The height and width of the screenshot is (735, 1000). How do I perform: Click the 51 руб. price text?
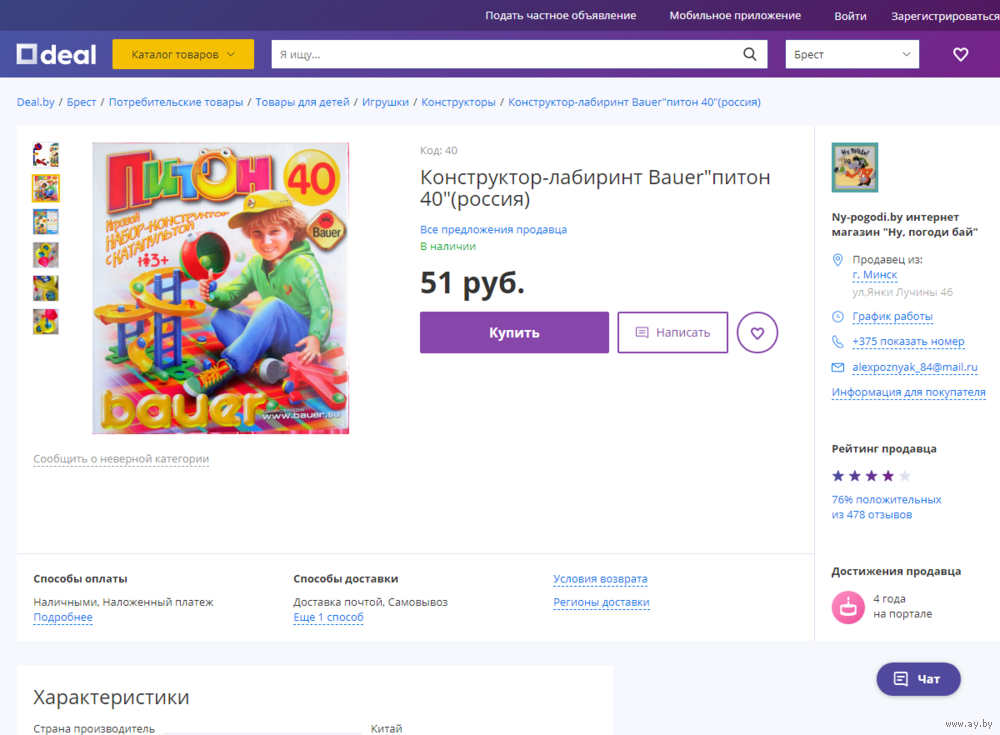pyautogui.click(x=472, y=283)
